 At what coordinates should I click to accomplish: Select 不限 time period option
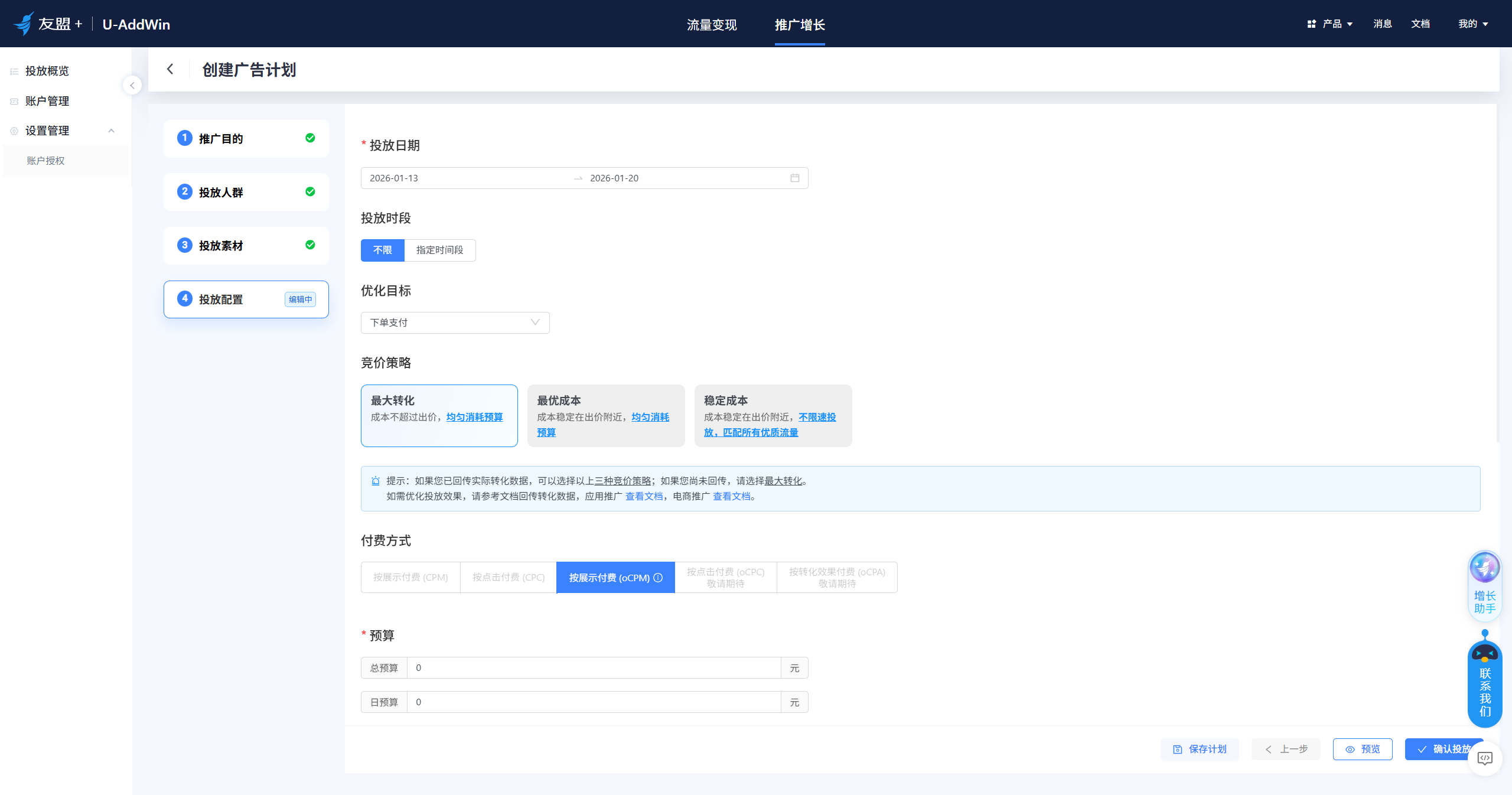[x=383, y=250]
